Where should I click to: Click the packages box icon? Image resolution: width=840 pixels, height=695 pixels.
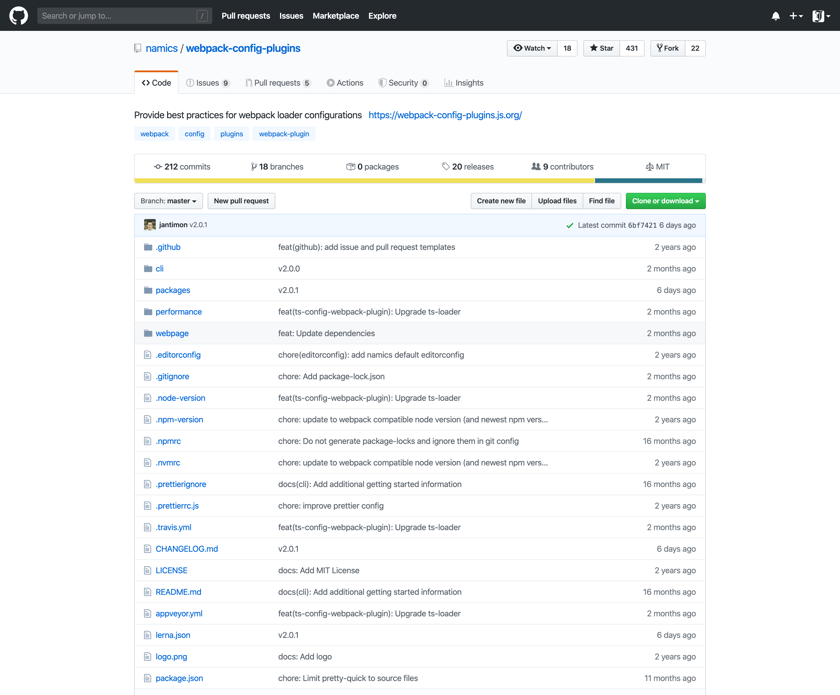coord(350,167)
